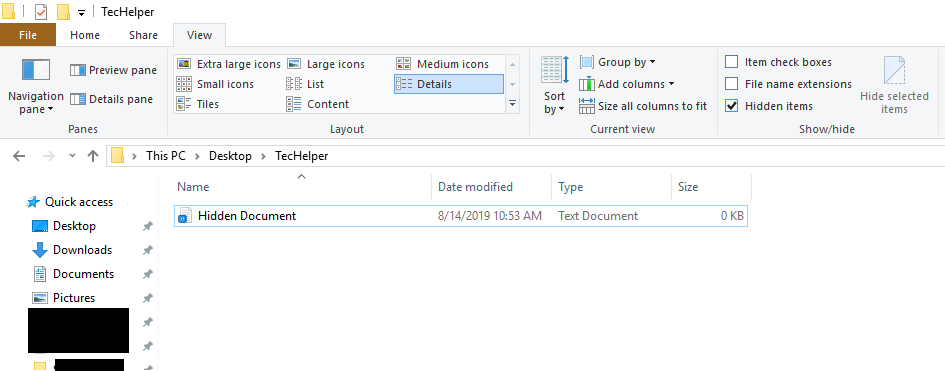Viewport: 945px width, 371px height.
Task: Click the Text Document type cell
Action: coord(598,216)
